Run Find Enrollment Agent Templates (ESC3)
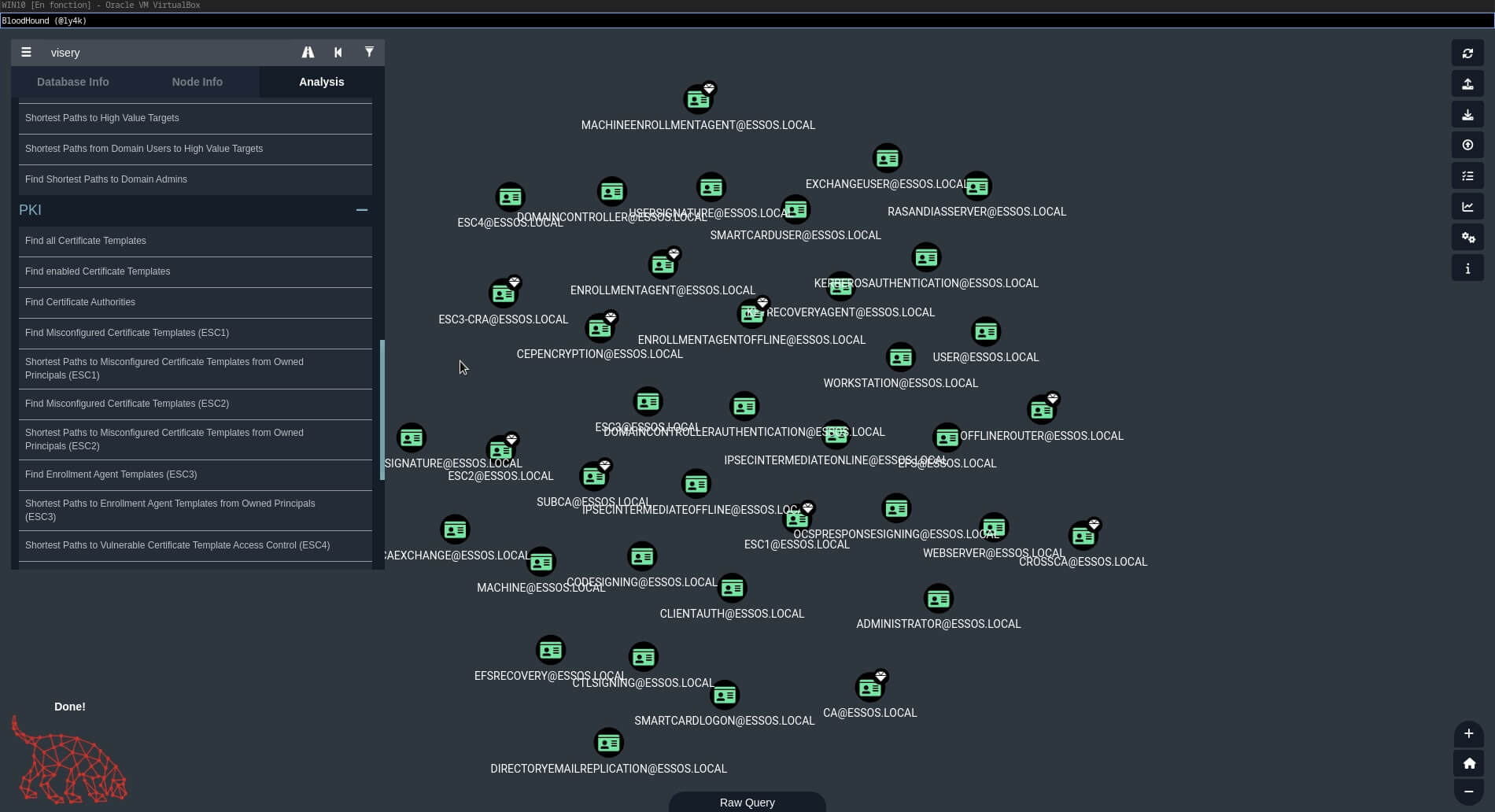 tap(195, 474)
